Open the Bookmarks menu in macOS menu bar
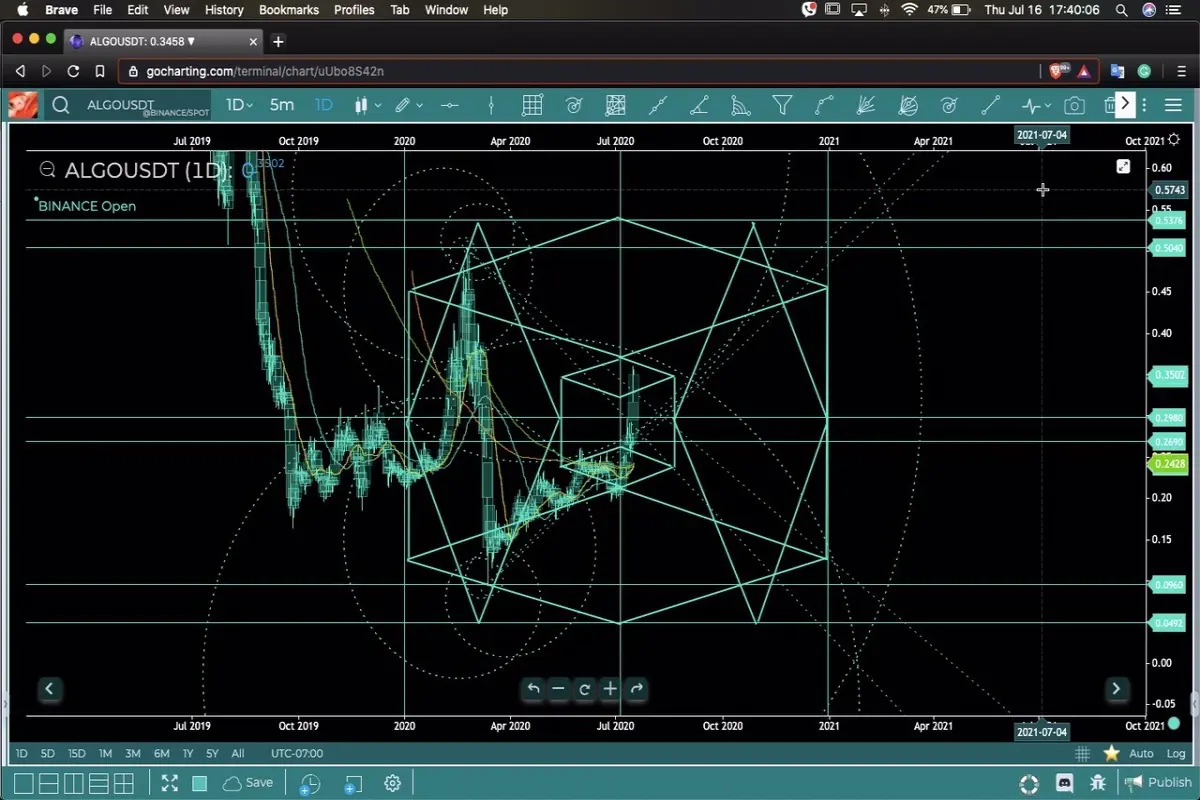The height and width of the screenshot is (800, 1200). click(288, 10)
